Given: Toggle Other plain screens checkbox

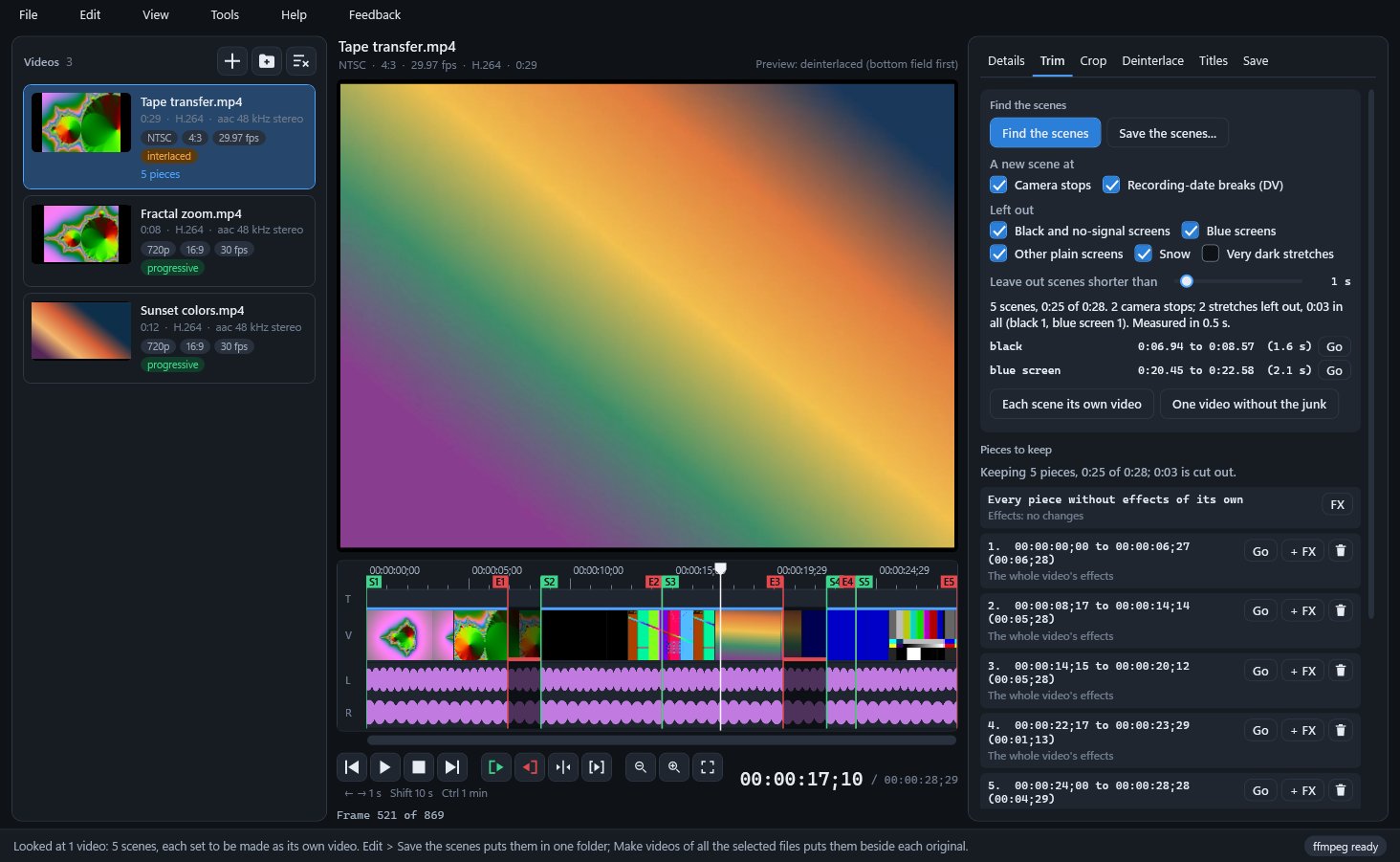Looking at the screenshot, I should click(x=998, y=254).
